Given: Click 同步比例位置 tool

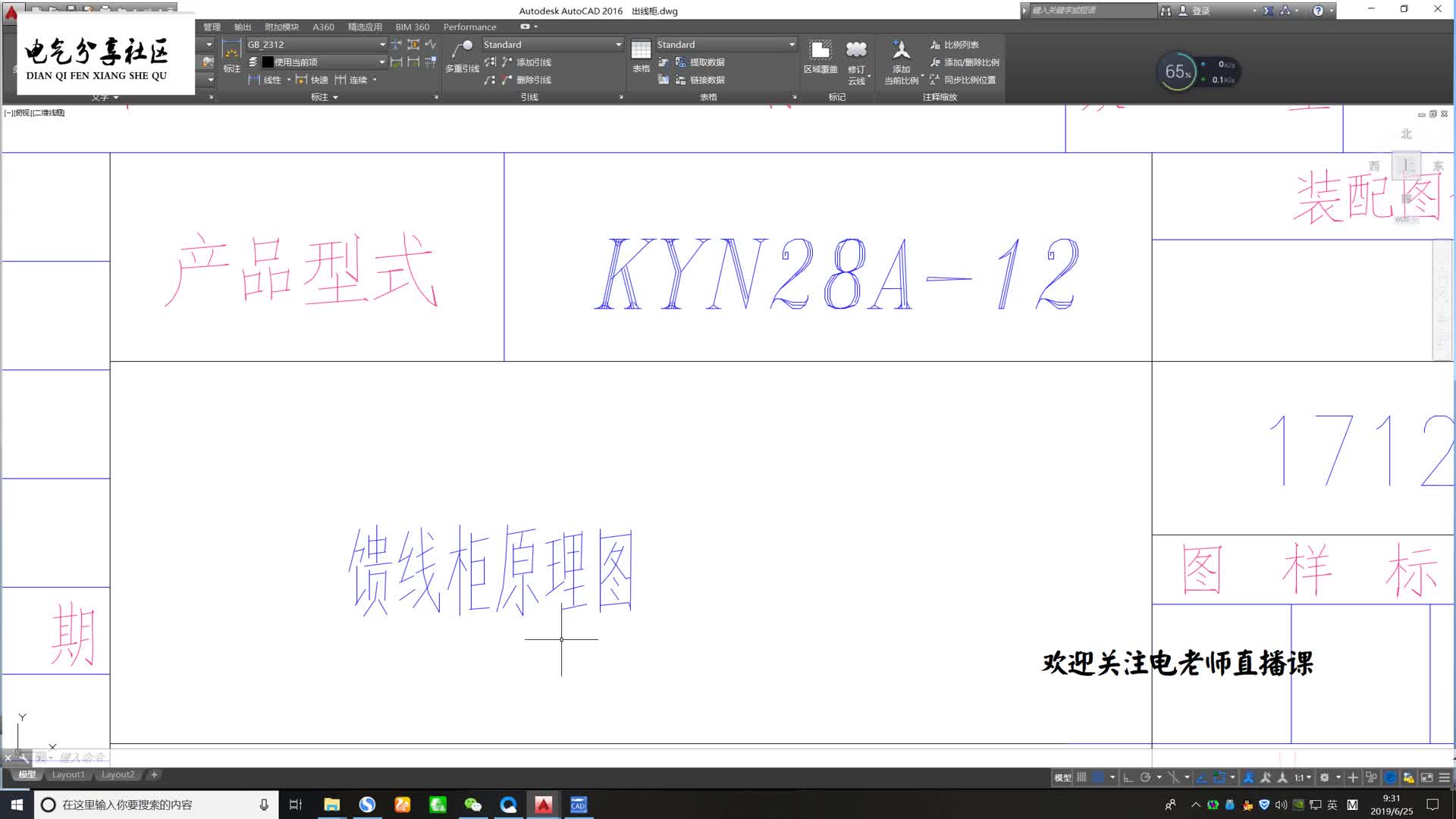Looking at the screenshot, I should click(963, 80).
